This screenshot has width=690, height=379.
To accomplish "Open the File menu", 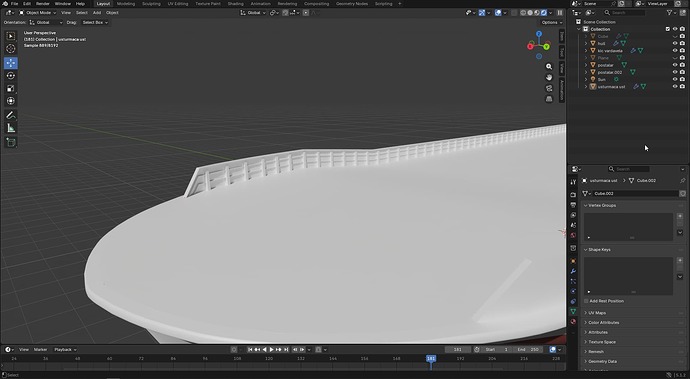I will [15, 4].
